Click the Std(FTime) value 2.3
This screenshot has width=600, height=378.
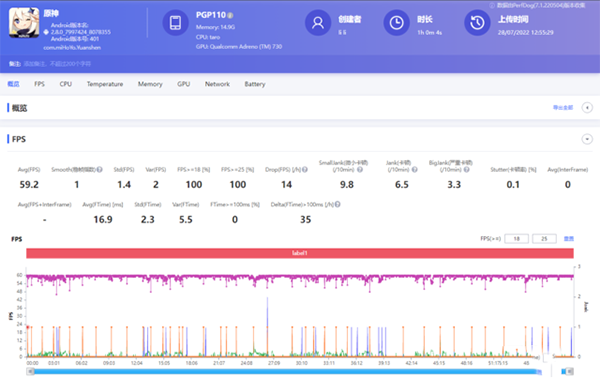pos(147,220)
